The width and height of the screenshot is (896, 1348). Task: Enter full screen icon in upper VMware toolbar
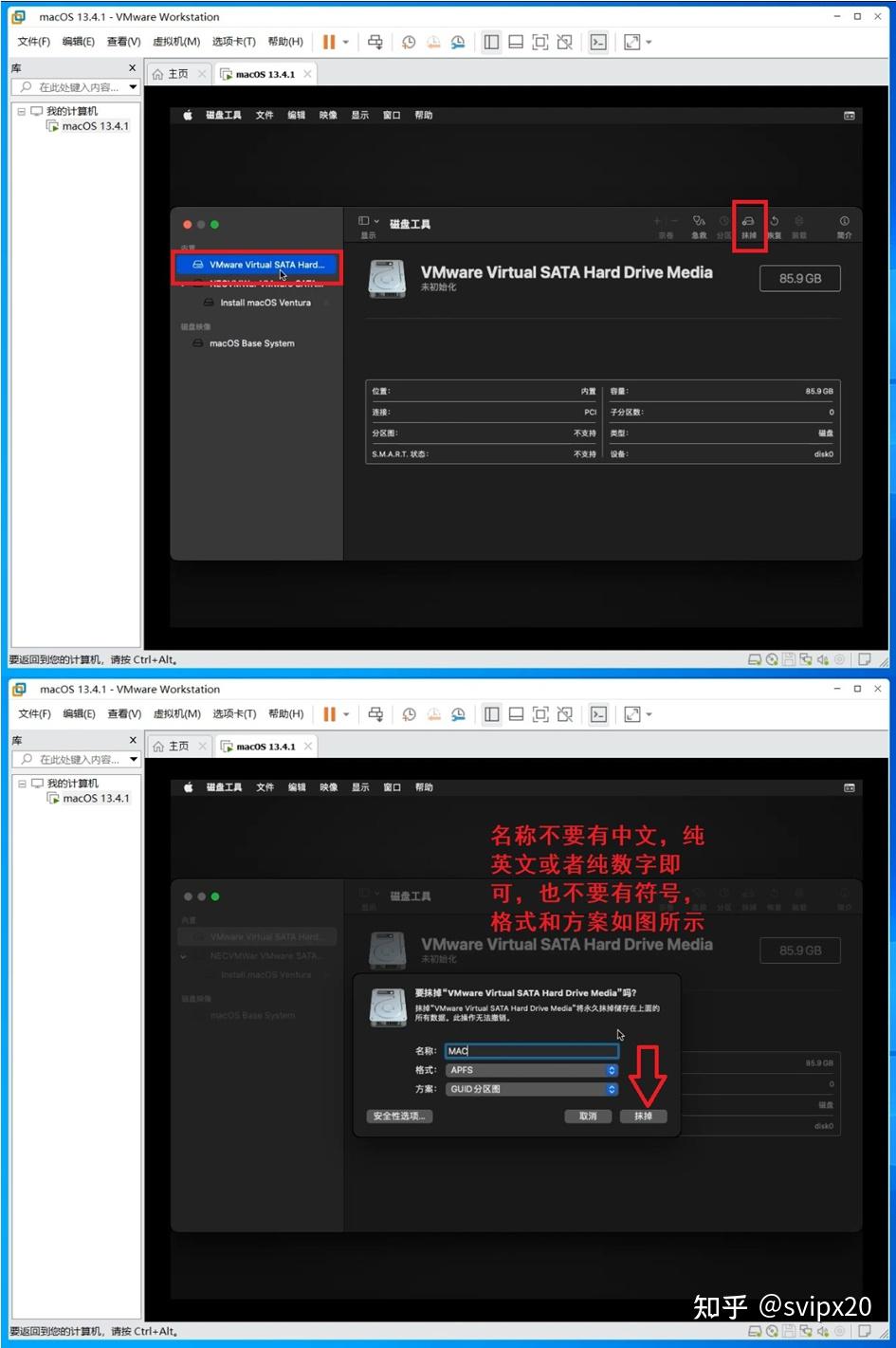coord(540,42)
